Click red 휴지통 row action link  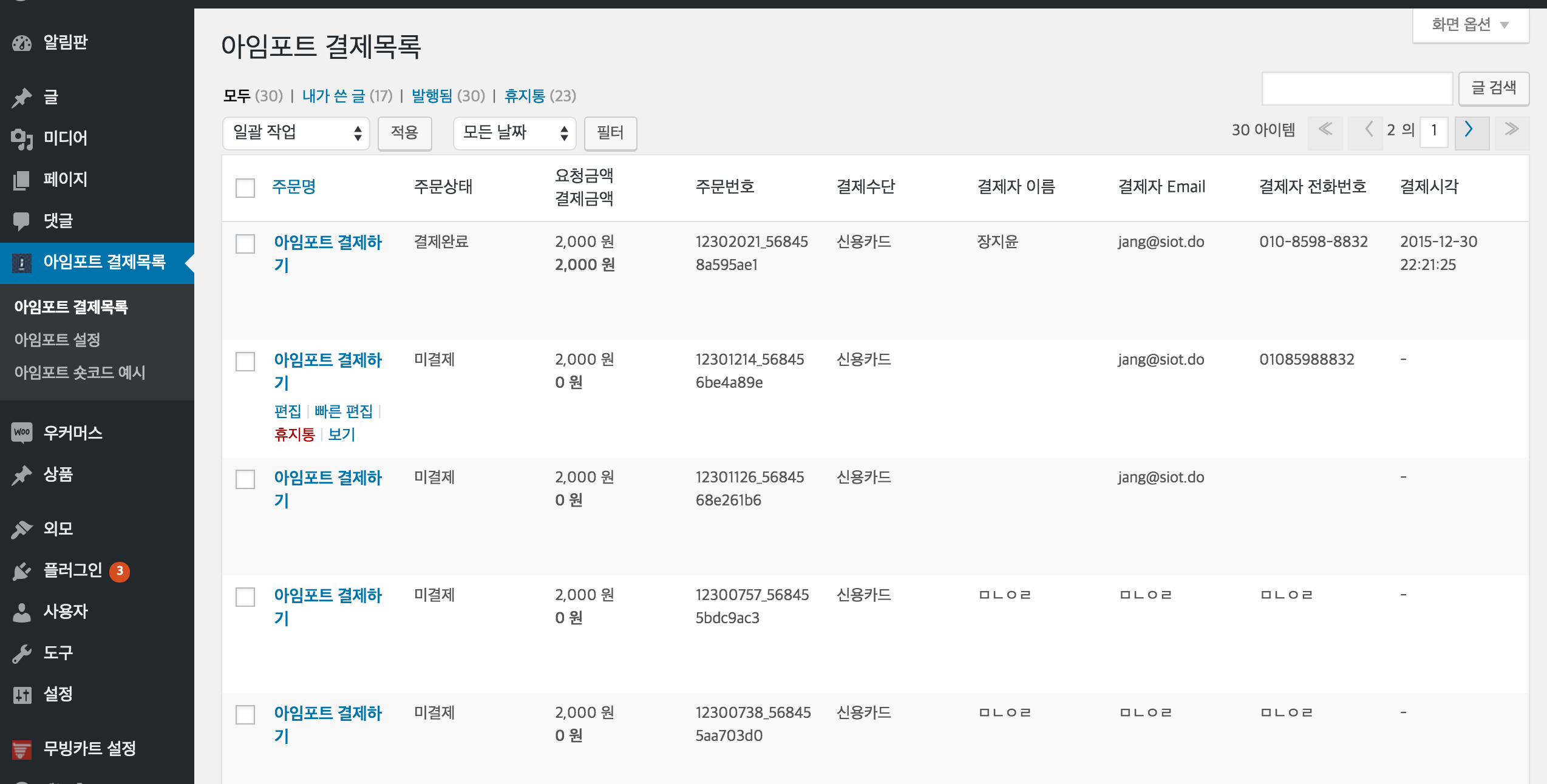click(294, 434)
